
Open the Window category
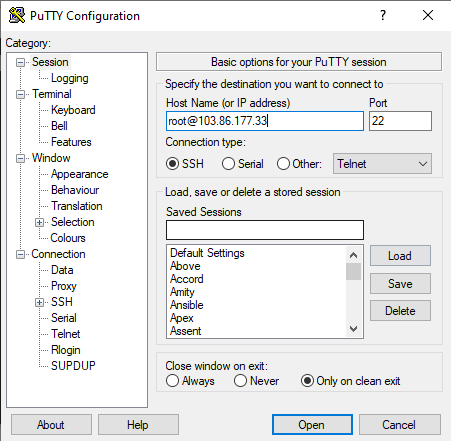coord(51,158)
